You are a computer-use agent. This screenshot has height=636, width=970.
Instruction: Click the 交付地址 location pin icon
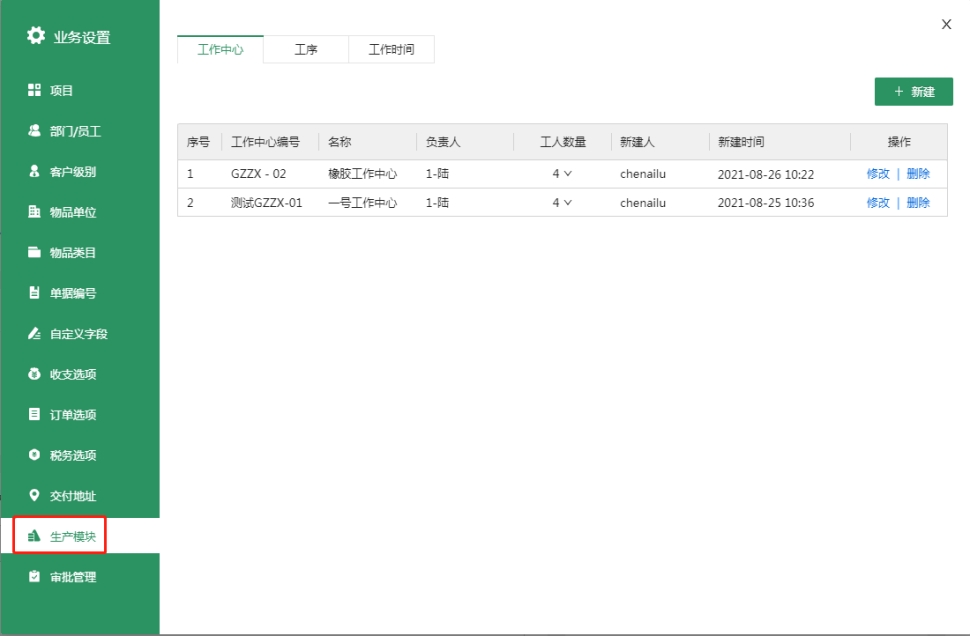[34, 496]
